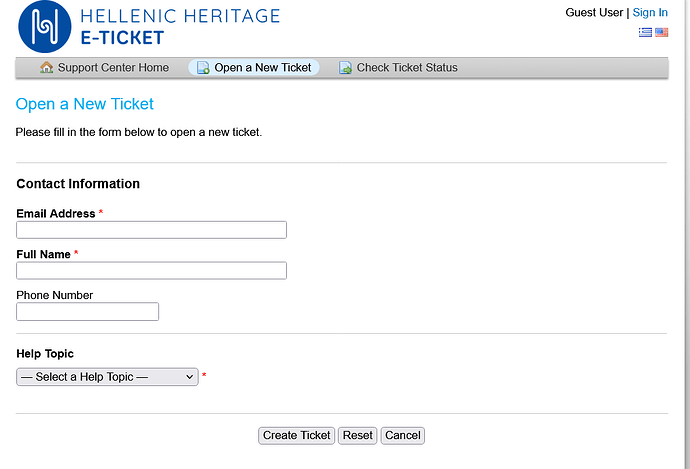
Task: Switch language with the US flag icon
Action: (x=661, y=33)
